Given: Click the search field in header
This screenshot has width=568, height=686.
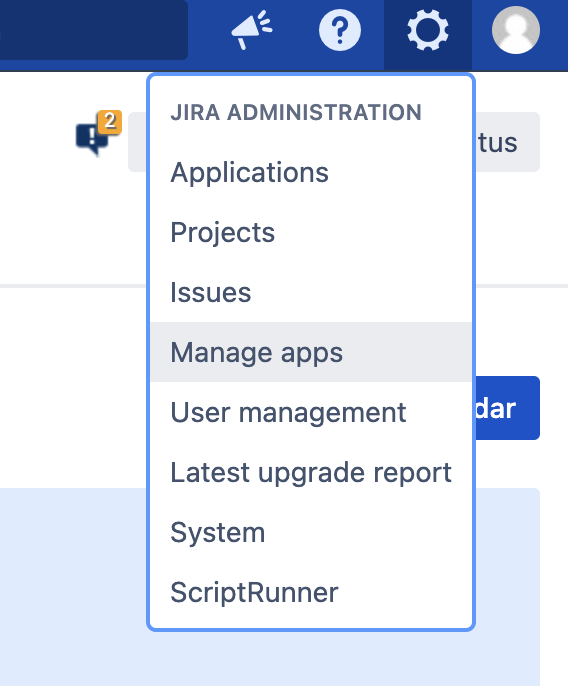Looking at the screenshot, I should 94,30.
